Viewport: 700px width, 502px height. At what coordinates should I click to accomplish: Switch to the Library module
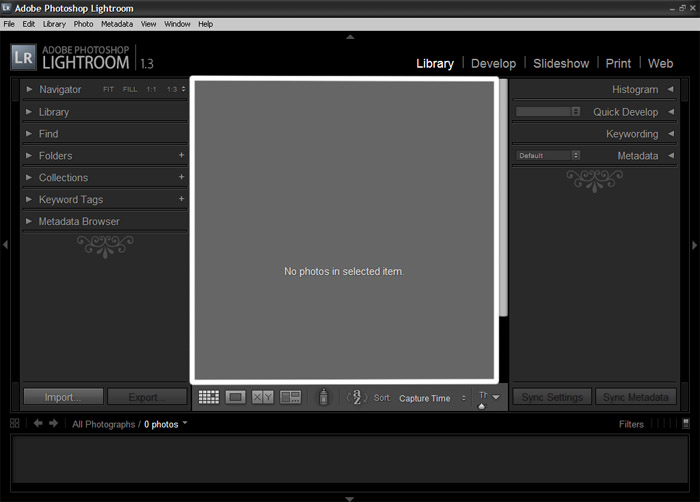(x=435, y=63)
